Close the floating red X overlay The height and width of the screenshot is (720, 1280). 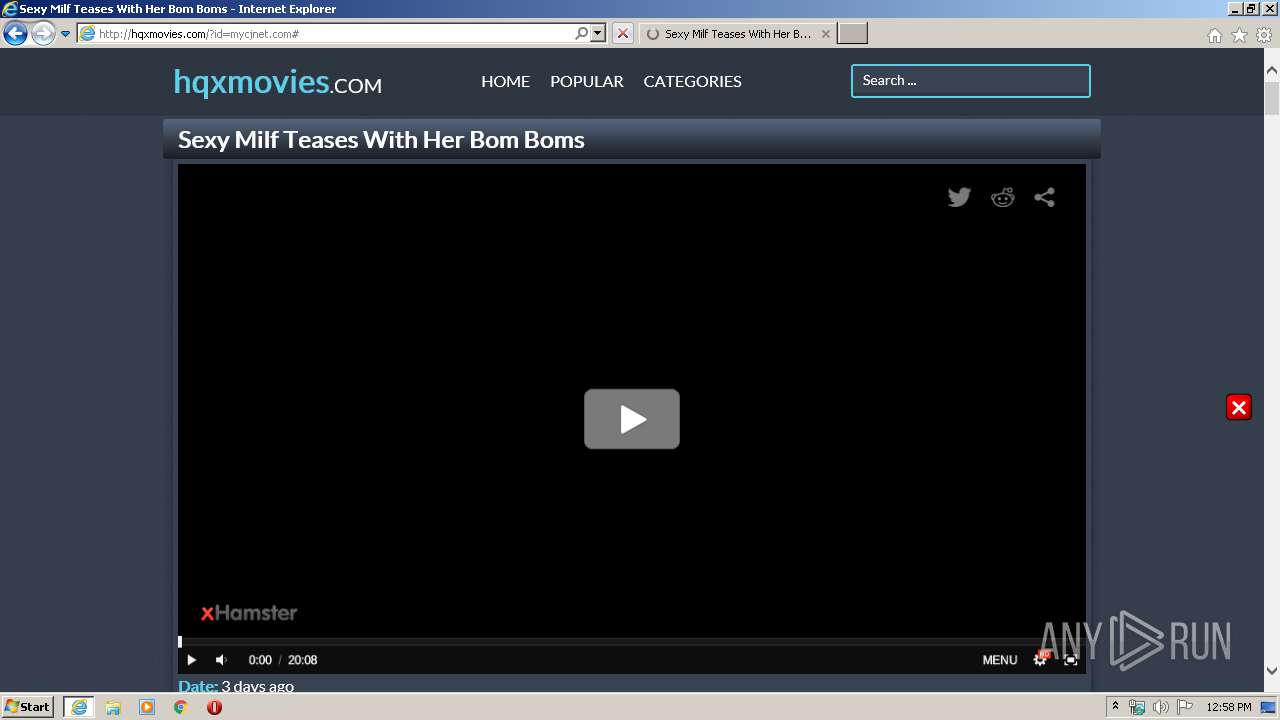tap(1239, 407)
